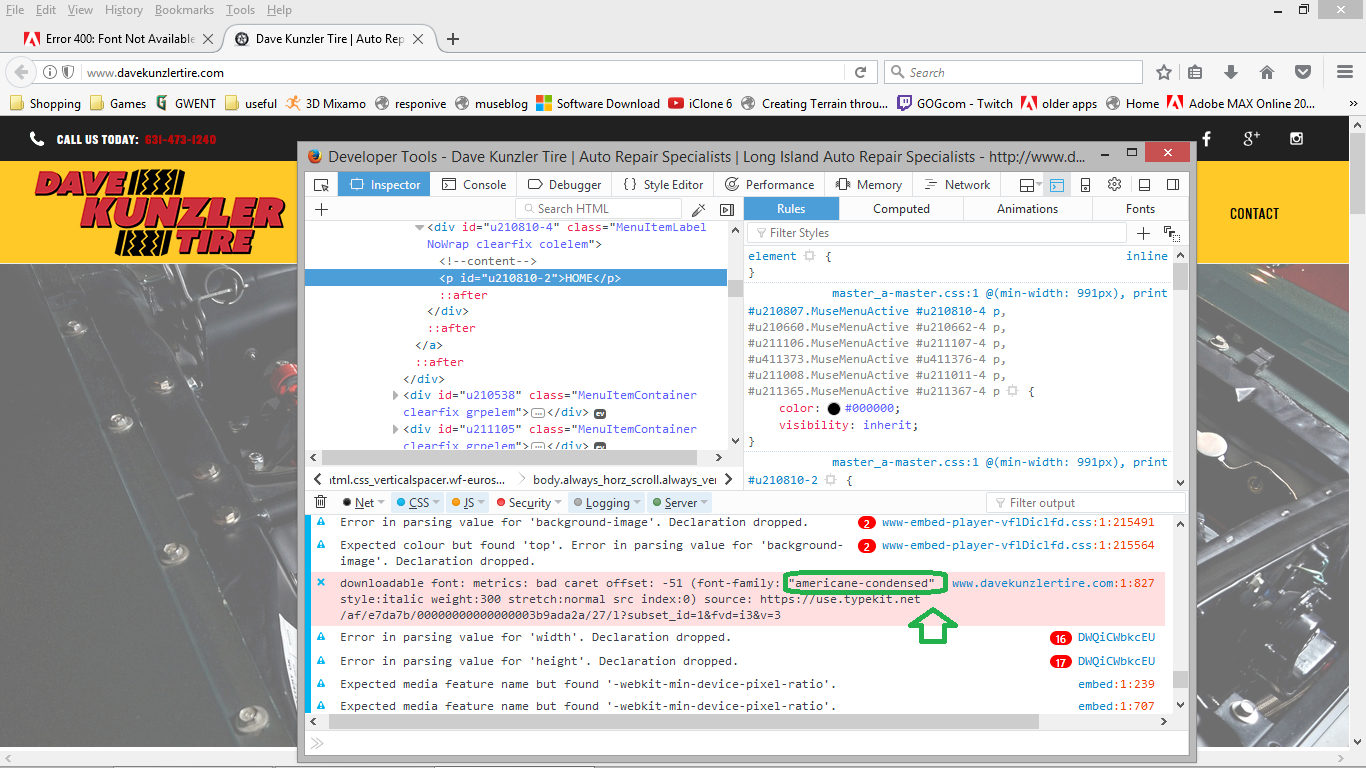Expand the div u211105 node

coord(397,429)
